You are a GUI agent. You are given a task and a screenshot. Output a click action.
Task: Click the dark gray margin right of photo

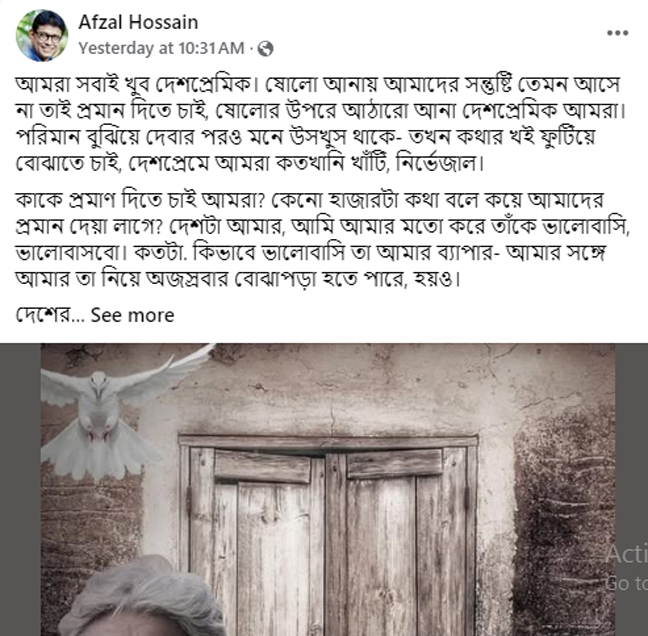coord(631,490)
